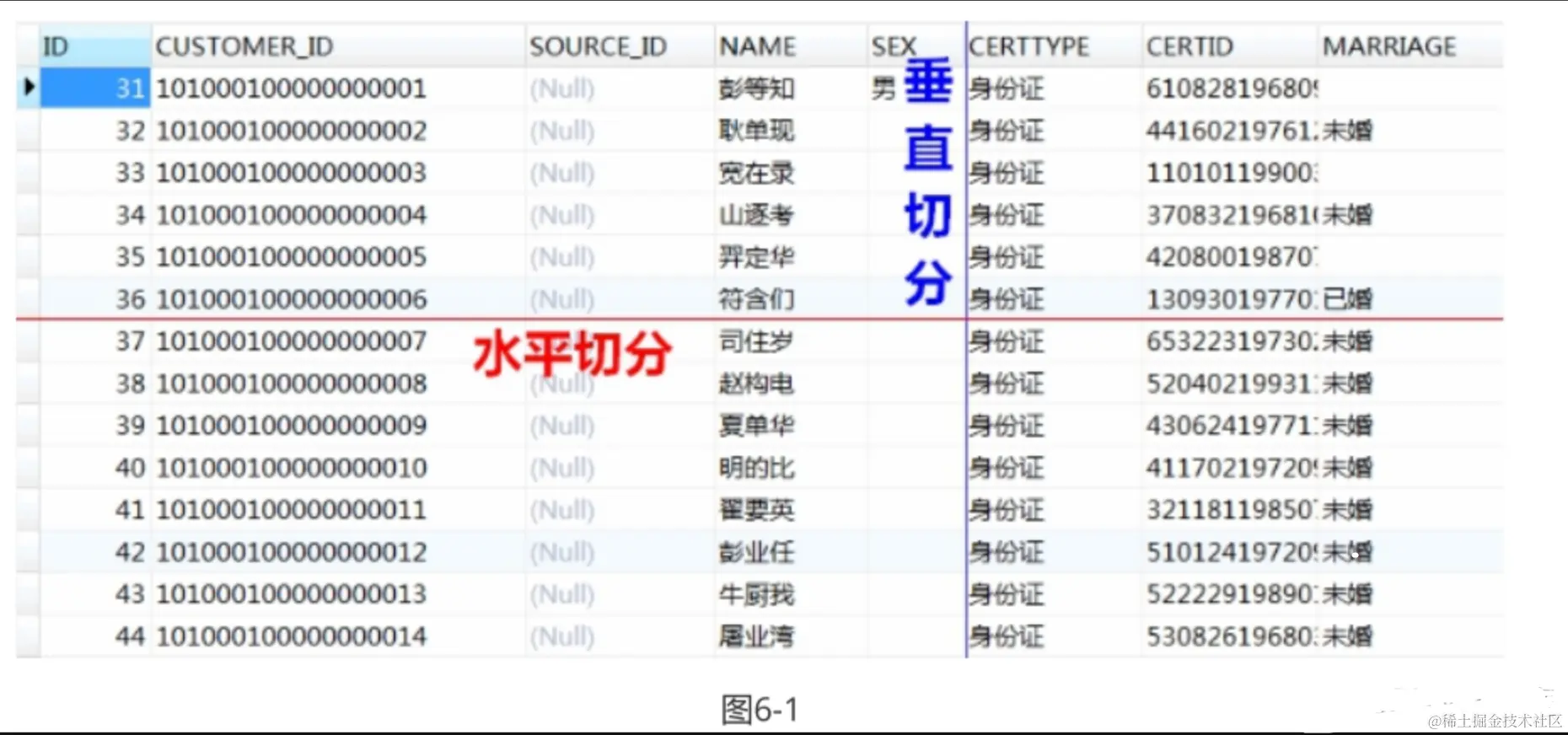This screenshot has width=1568, height=735.
Task: Click the name 屠业湾
Action: pyautogui.click(x=756, y=636)
